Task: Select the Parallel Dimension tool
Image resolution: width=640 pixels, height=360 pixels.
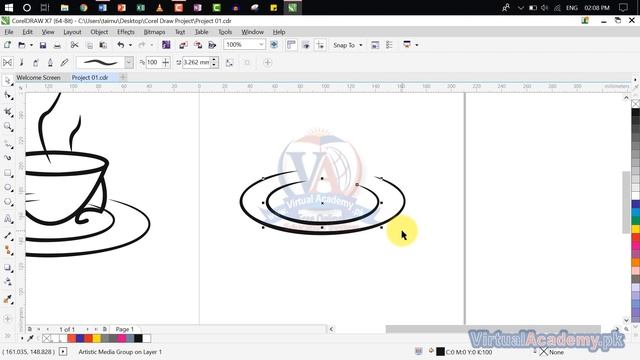Action: (x=7, y=236)
